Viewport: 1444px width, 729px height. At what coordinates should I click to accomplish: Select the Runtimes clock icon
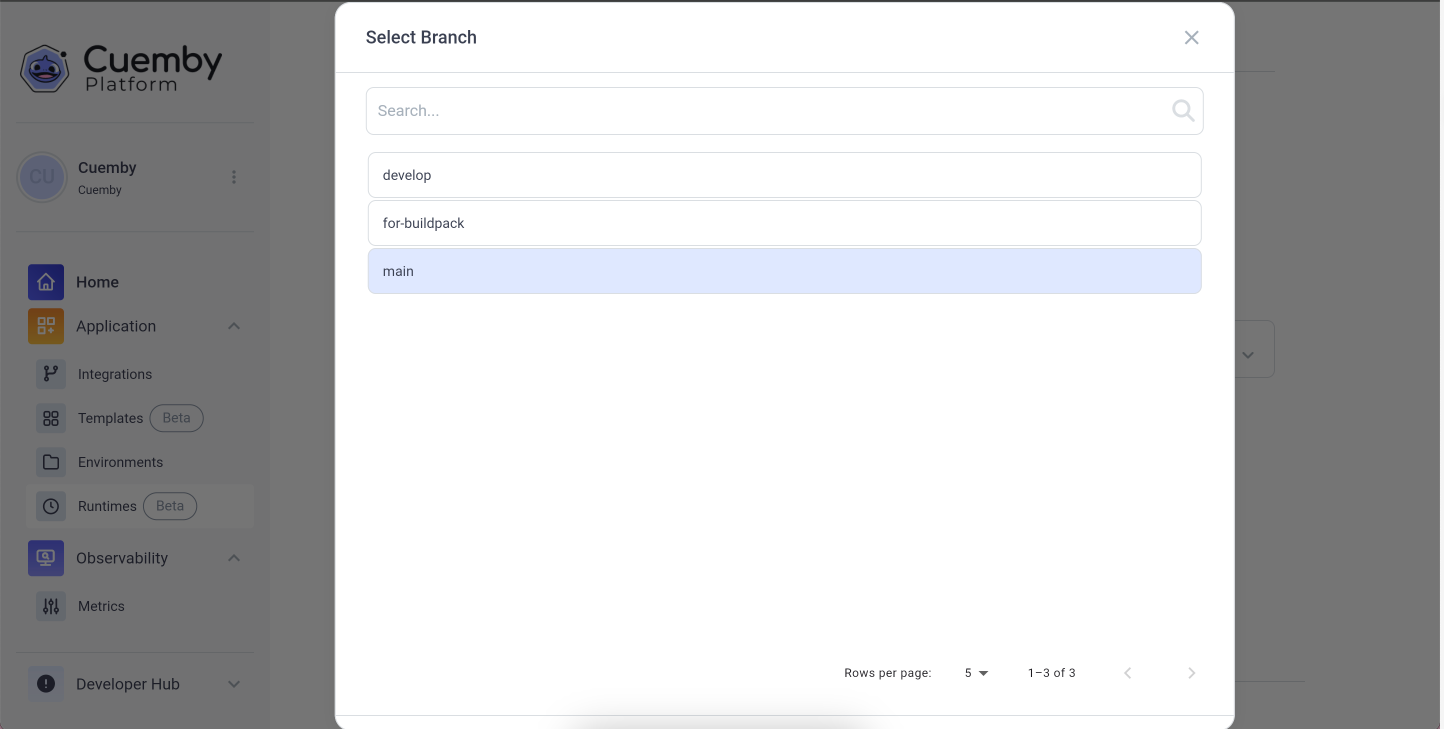[x=51, y=506]
